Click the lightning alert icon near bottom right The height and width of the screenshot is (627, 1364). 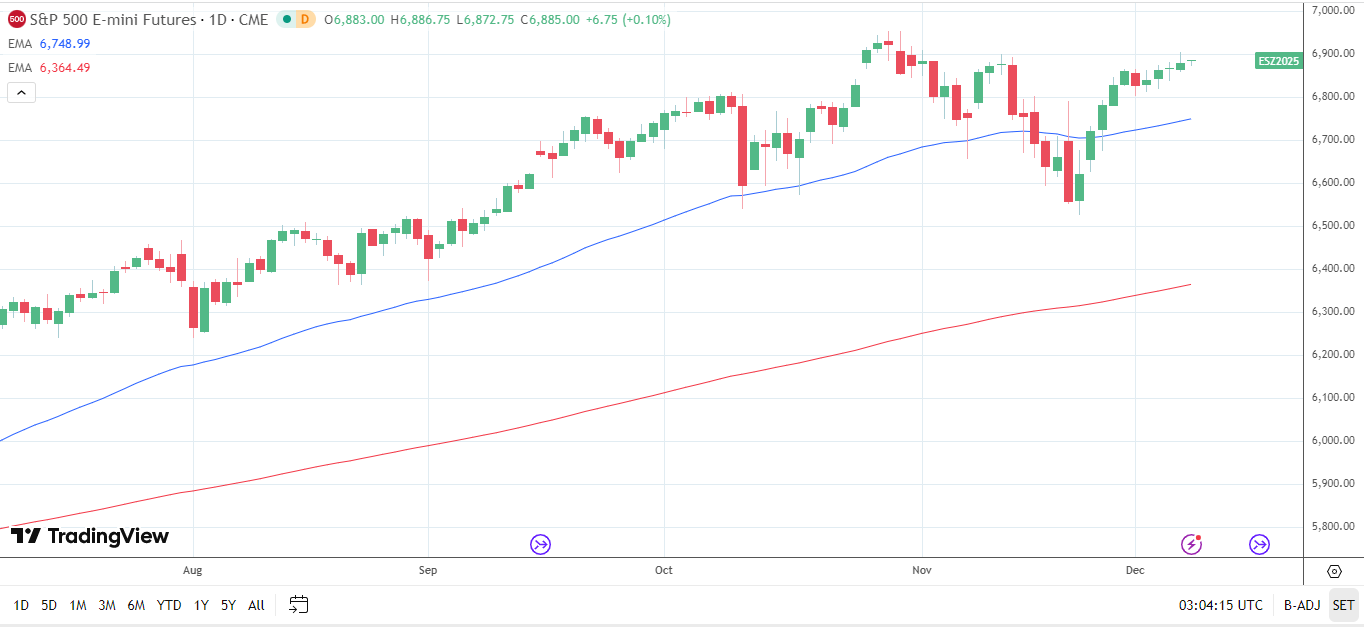pos(1191,545)
